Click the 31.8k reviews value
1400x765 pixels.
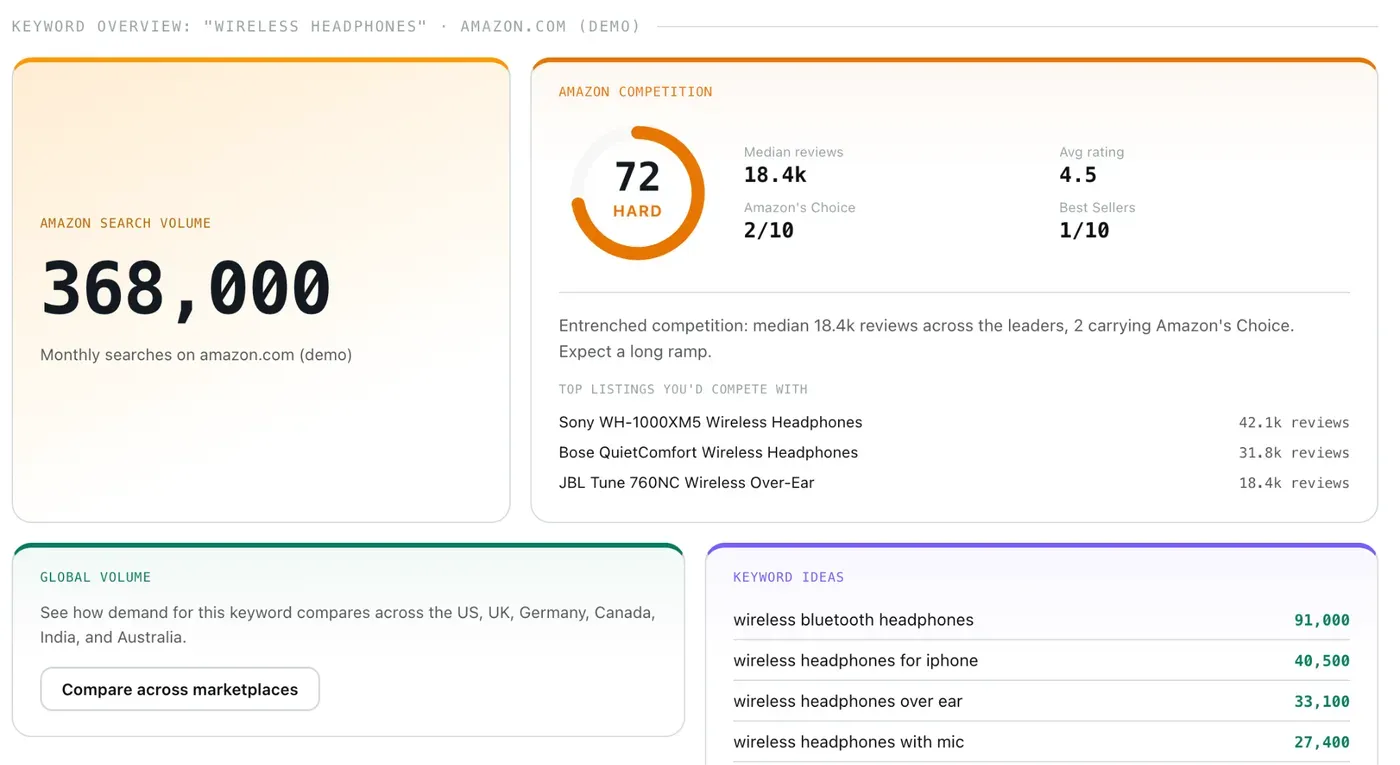(1294, 452)
